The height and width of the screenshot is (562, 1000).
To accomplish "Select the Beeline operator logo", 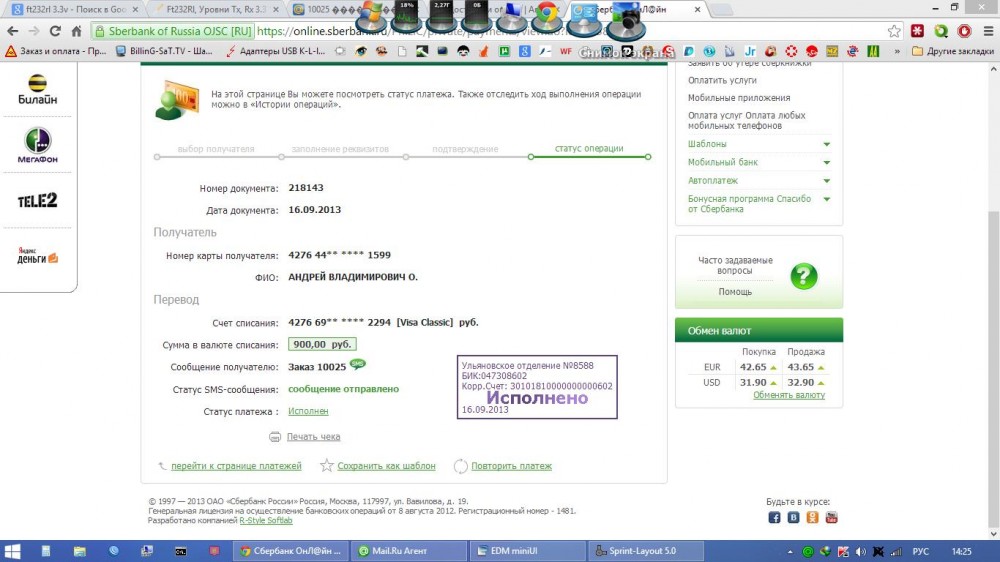I will 37,89.
